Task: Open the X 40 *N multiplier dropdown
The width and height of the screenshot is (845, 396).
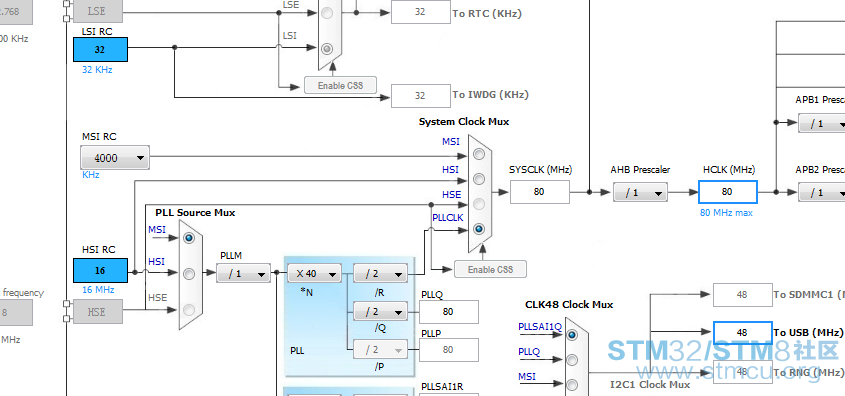Action: tap(314, 274)
